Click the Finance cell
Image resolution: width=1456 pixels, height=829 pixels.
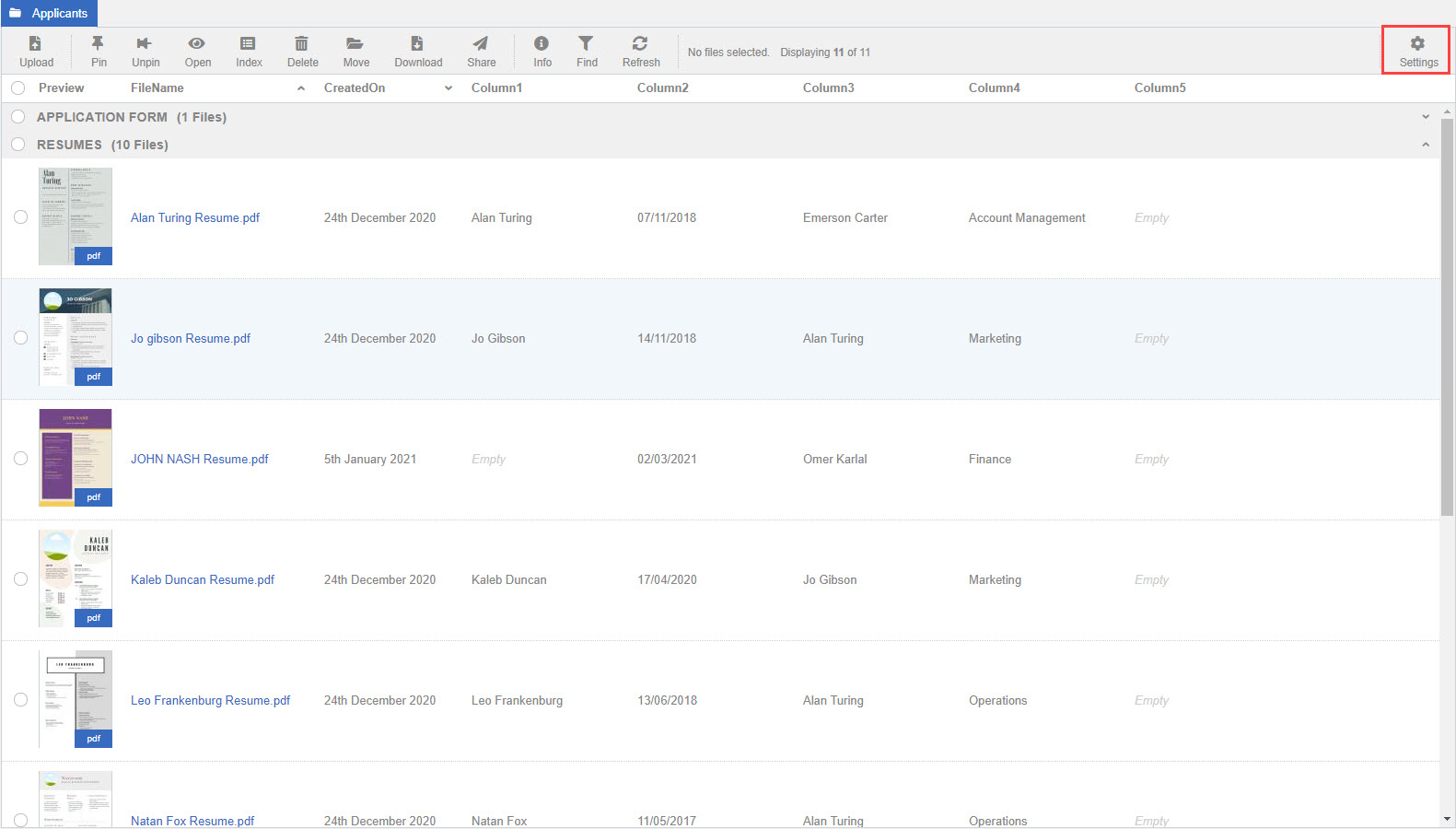point(990,459)
